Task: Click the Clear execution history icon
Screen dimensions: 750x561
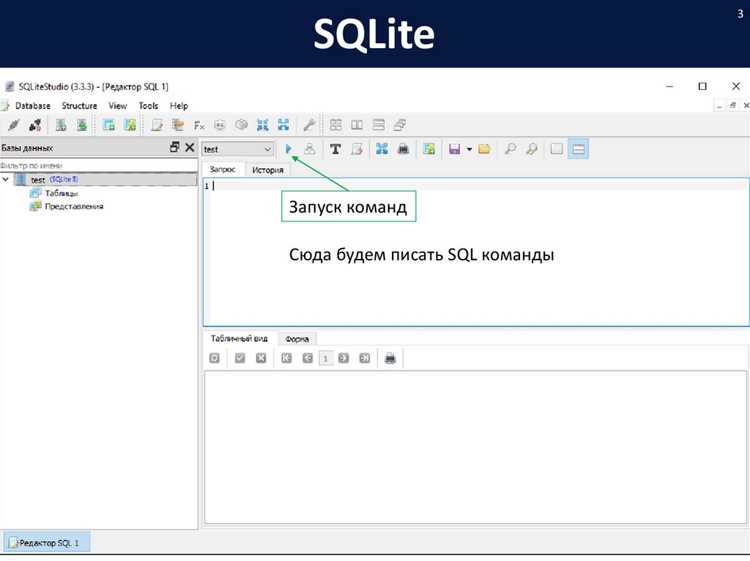Action: point(356,149)
